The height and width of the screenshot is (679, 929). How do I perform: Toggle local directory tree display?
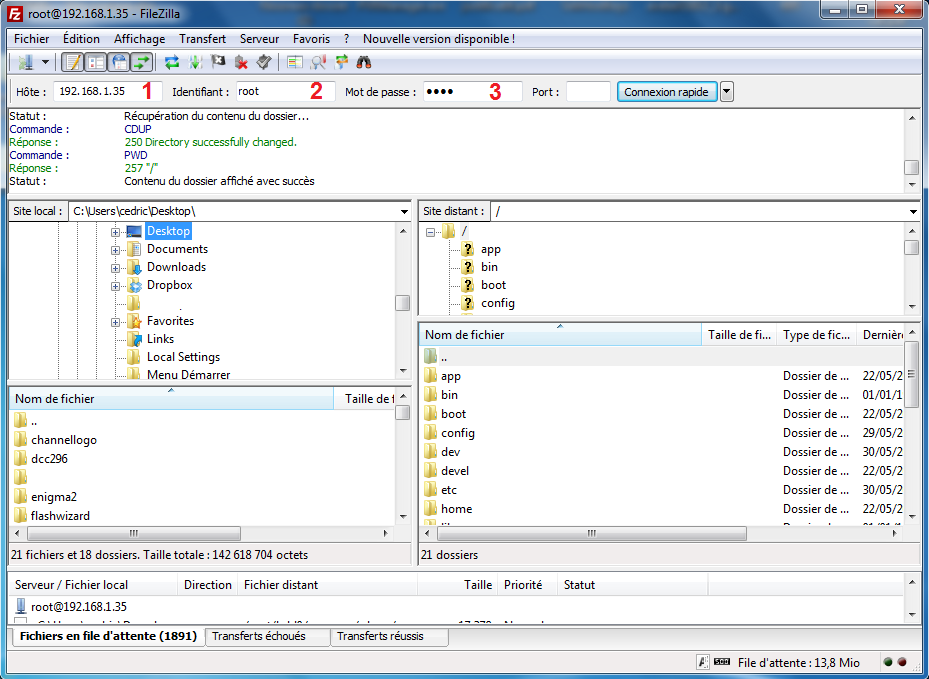96,62
